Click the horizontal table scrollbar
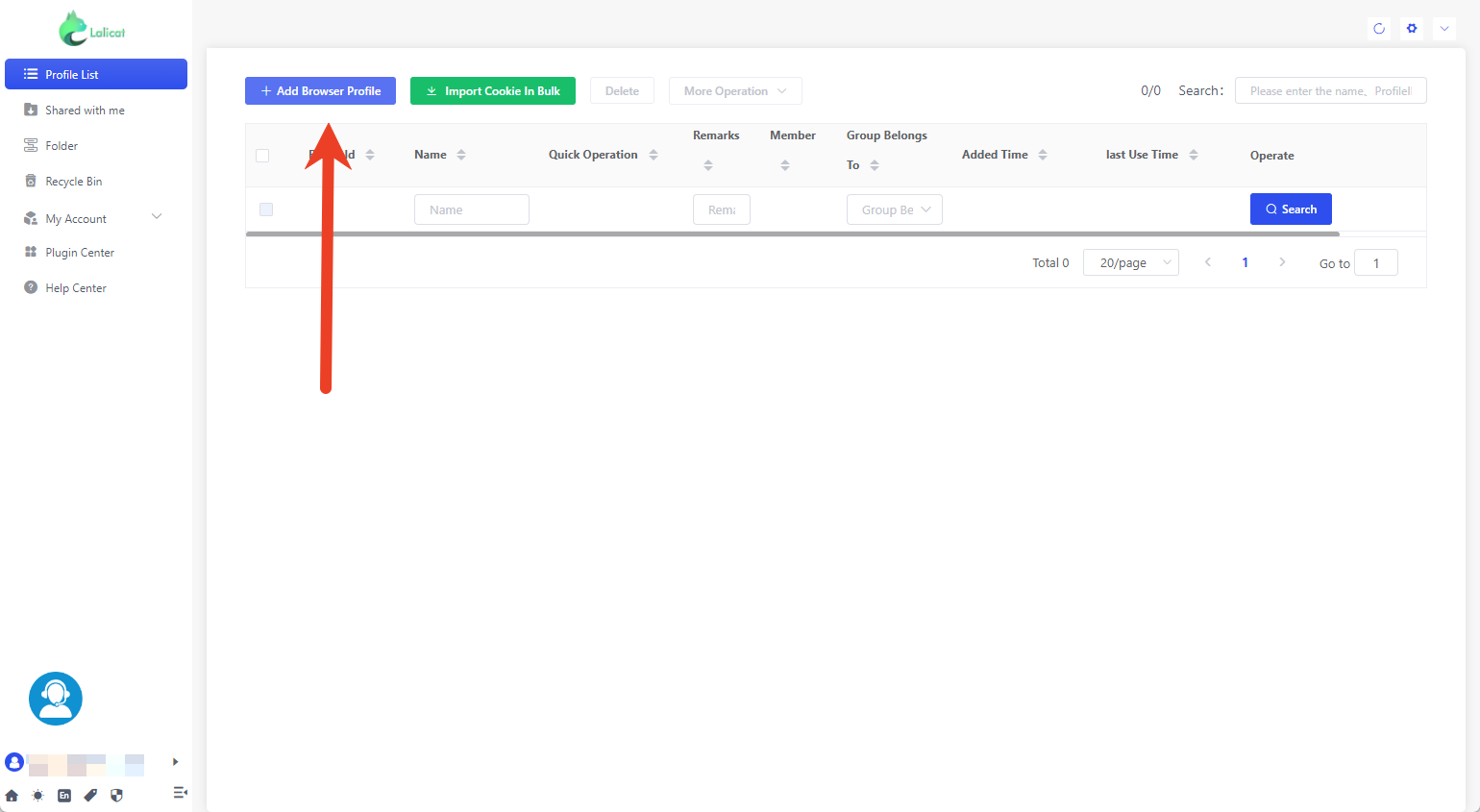This screenshot has height=812, width=1480. click(x=792, y=234)
